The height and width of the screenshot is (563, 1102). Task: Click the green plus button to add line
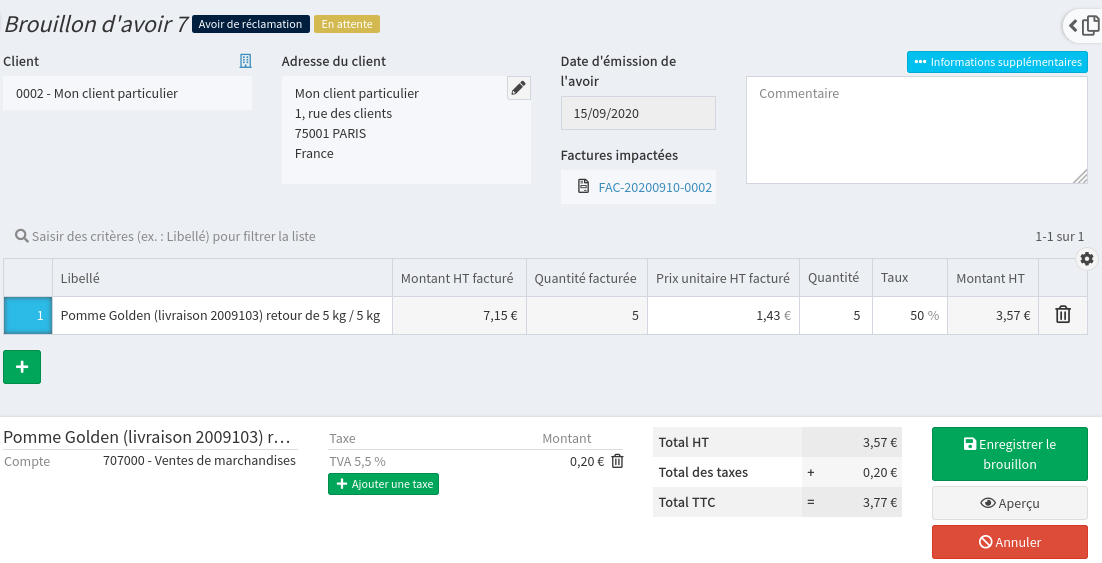tap(22, 367)
